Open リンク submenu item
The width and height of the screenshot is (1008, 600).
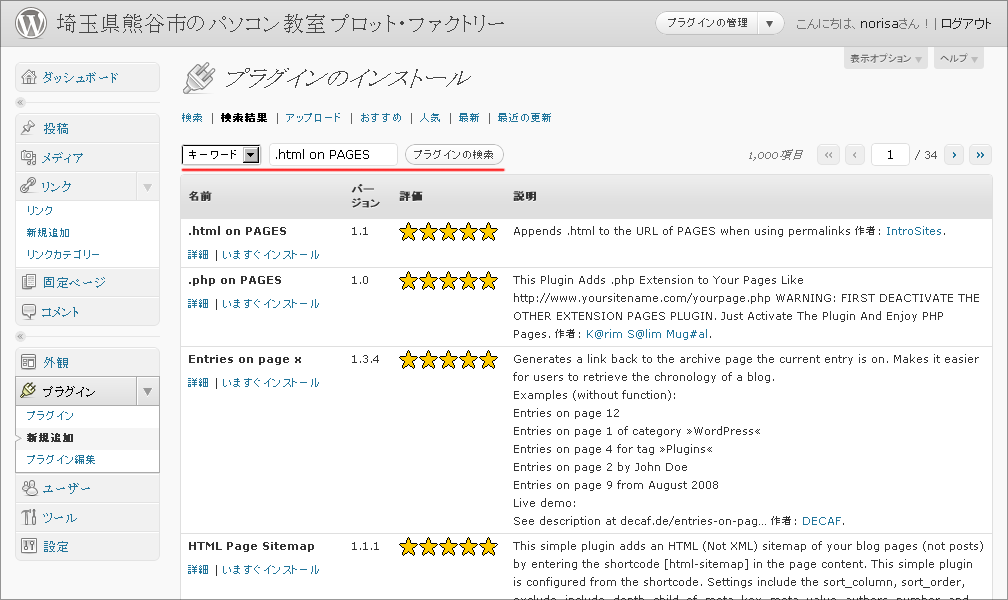coord(40,210)
